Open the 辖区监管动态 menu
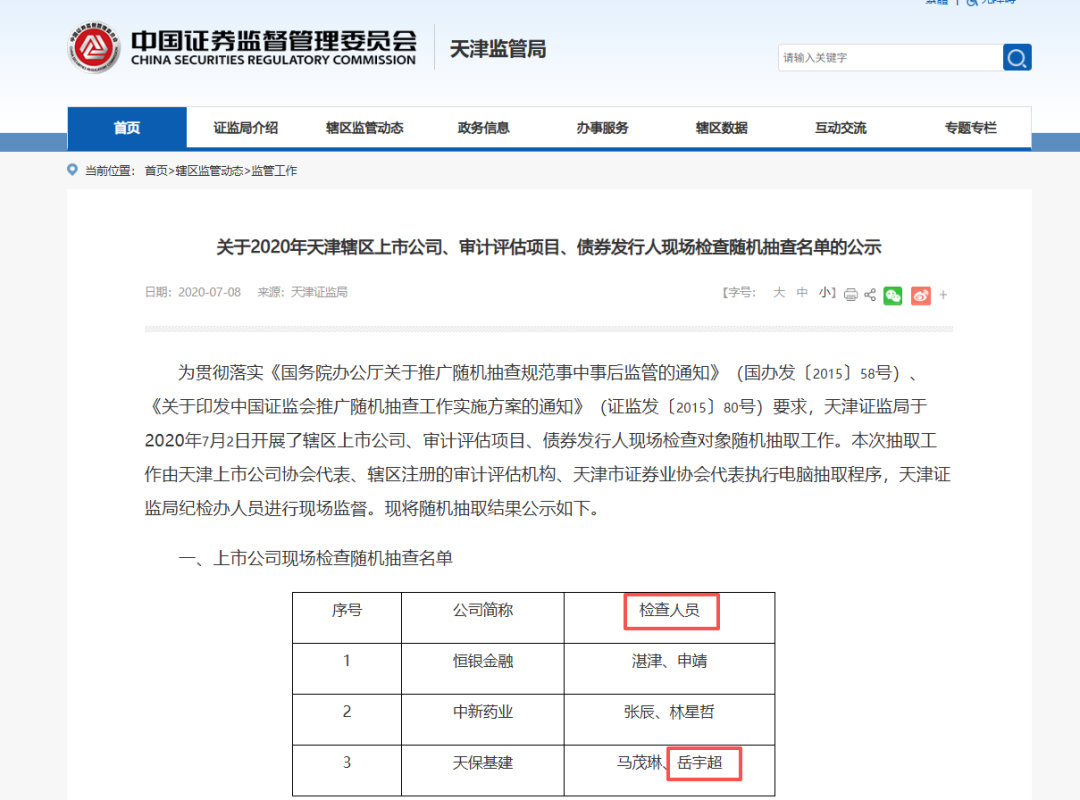This screenshot has width=1080, height=800. tap(364, 127)
